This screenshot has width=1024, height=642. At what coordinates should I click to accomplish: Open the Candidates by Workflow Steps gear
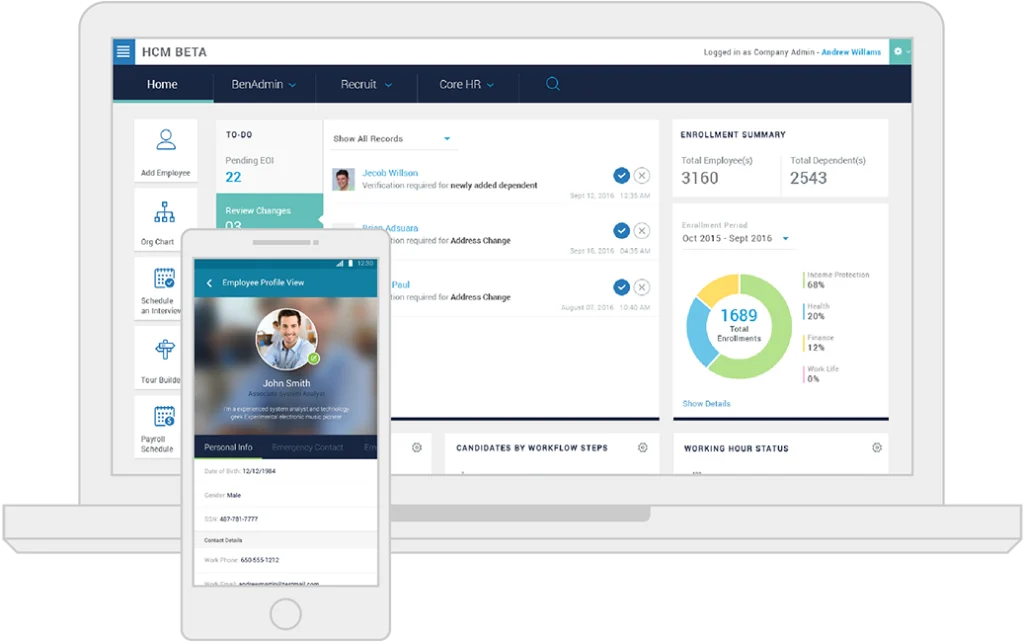[x=643, y=447]
